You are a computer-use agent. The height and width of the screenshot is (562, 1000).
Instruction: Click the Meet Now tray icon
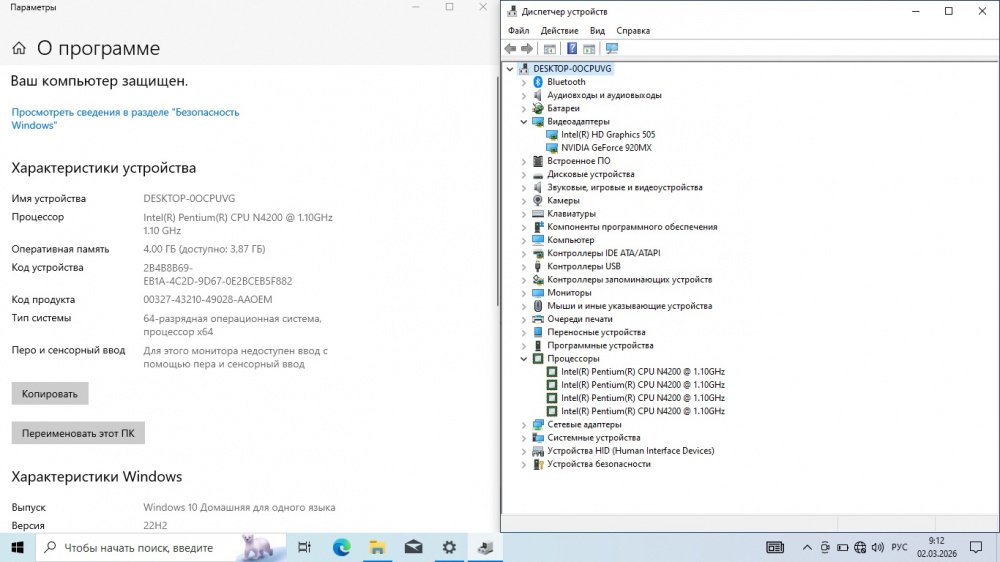click(x=825, y=547)
